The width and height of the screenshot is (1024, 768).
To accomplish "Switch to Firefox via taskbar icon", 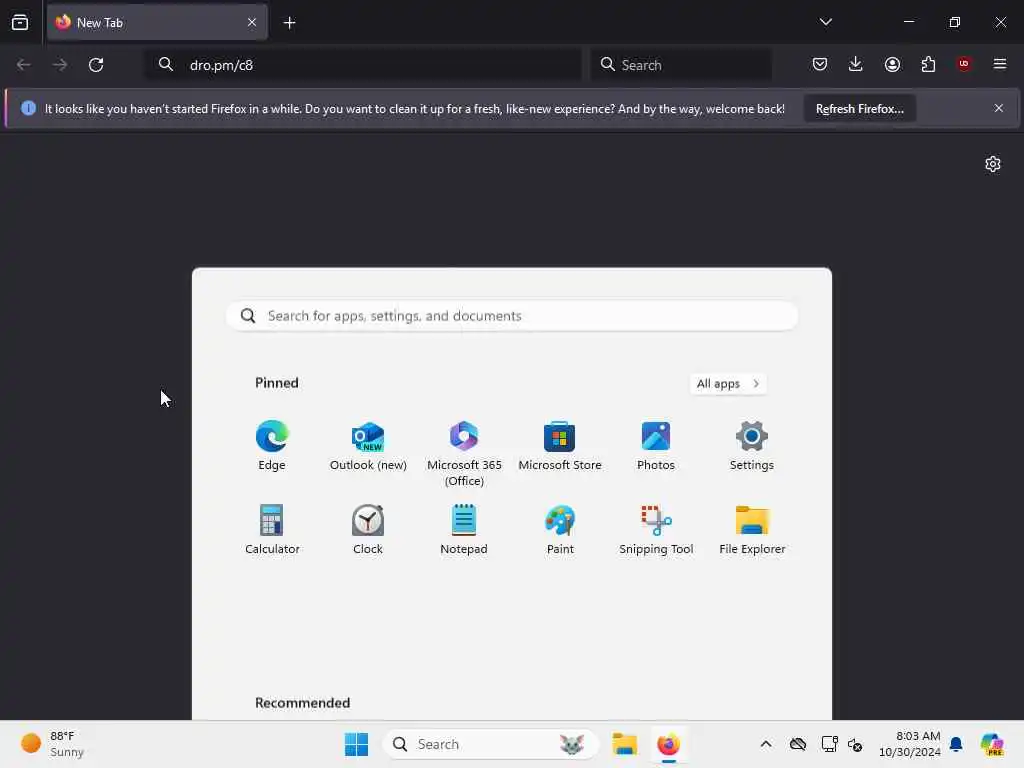I will click(x=668, y=744).
